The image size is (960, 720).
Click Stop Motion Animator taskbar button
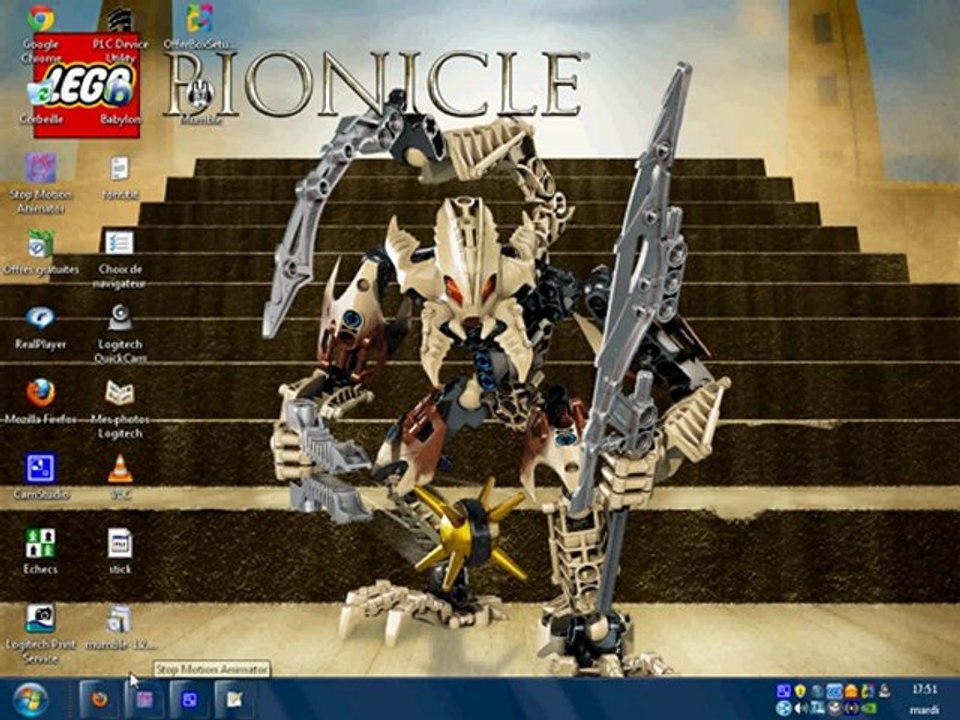pyautogui.click(x=144, y=699)
